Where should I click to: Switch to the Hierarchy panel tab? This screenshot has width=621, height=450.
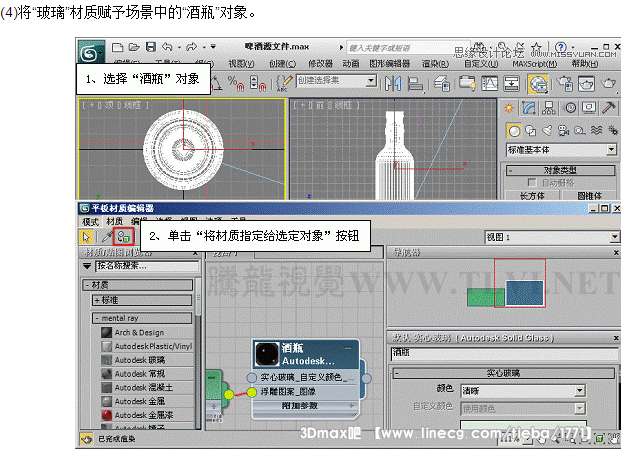pyautogui.click(x=549, y=108)
